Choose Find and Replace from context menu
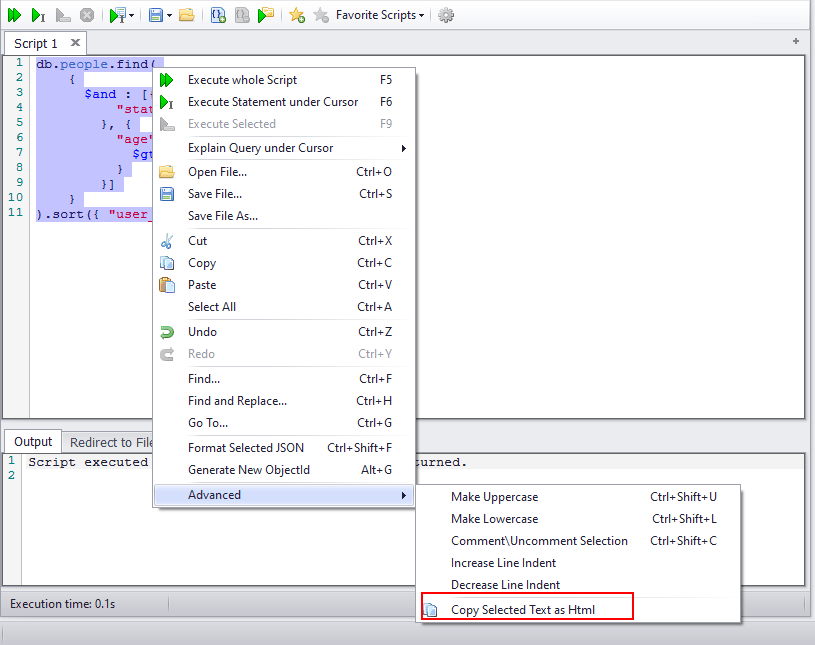Screen dimensions: 815x645 [x=237, y=401]
